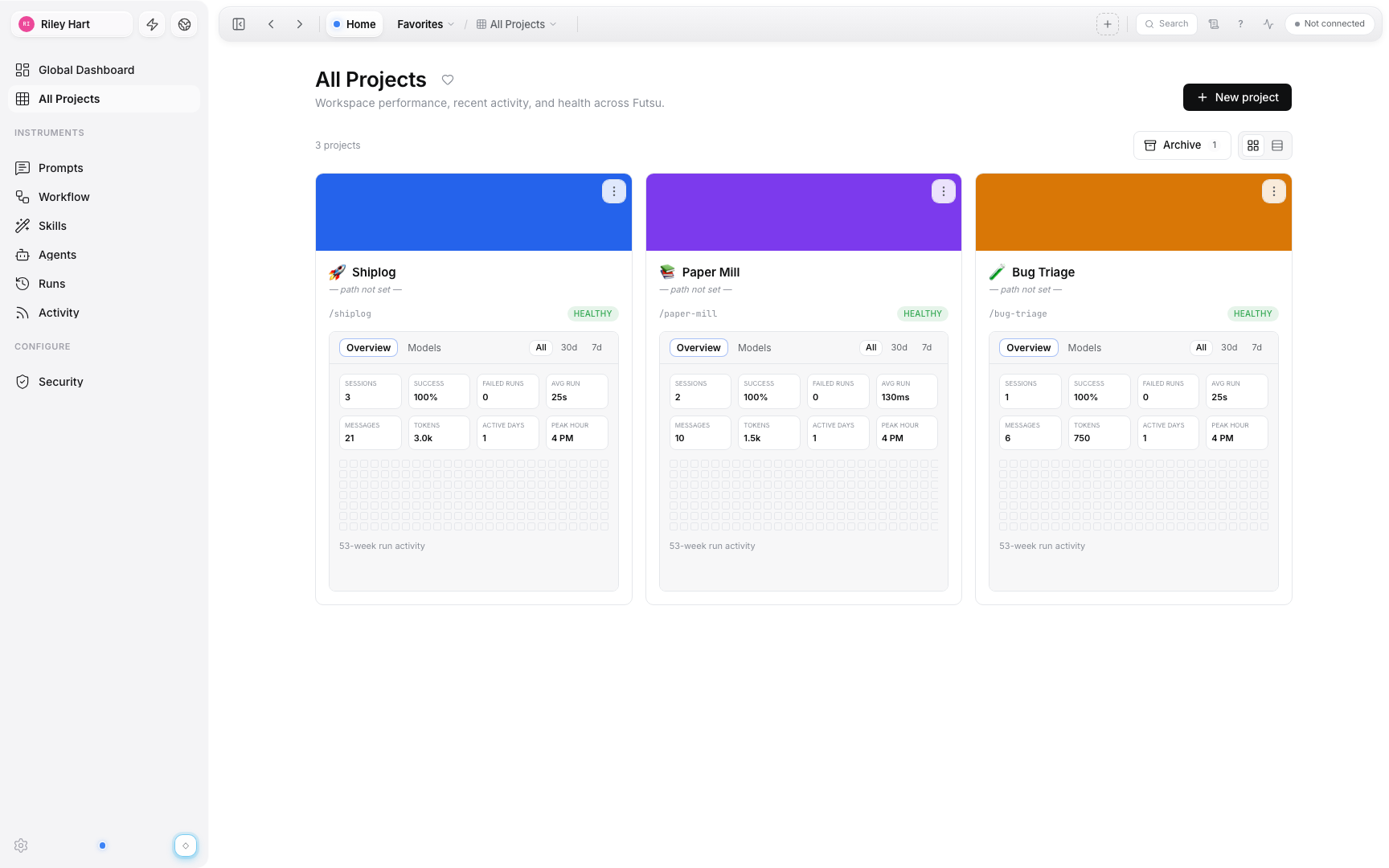The height and width of the screenshot is (868, 1389).
Task: Click the icon right of Search field
Action: [1214, 24]
